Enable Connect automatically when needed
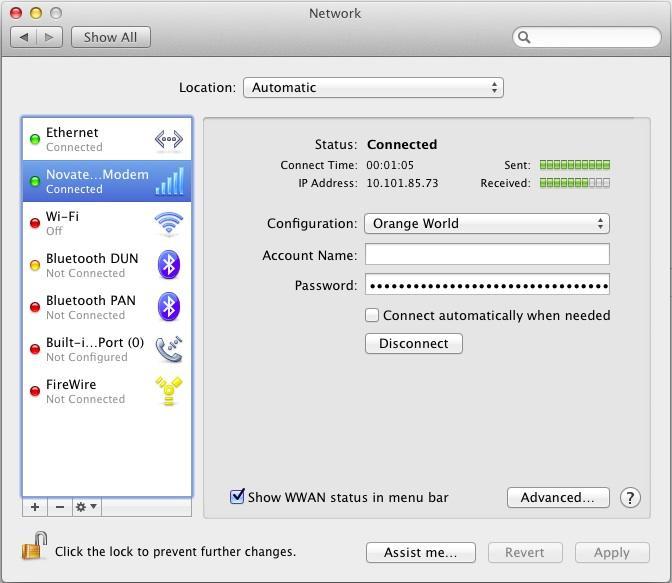The width and height of the screenshot is (672, 583). (x=372, y=315)
